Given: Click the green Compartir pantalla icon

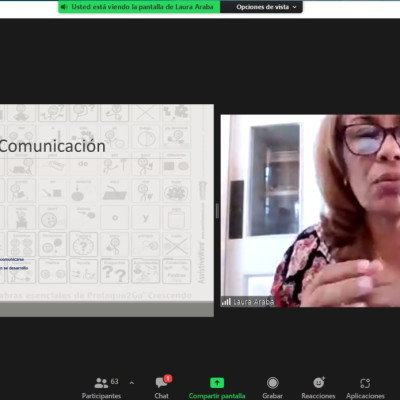Looking at the screenshot, I should coord(217,383).
